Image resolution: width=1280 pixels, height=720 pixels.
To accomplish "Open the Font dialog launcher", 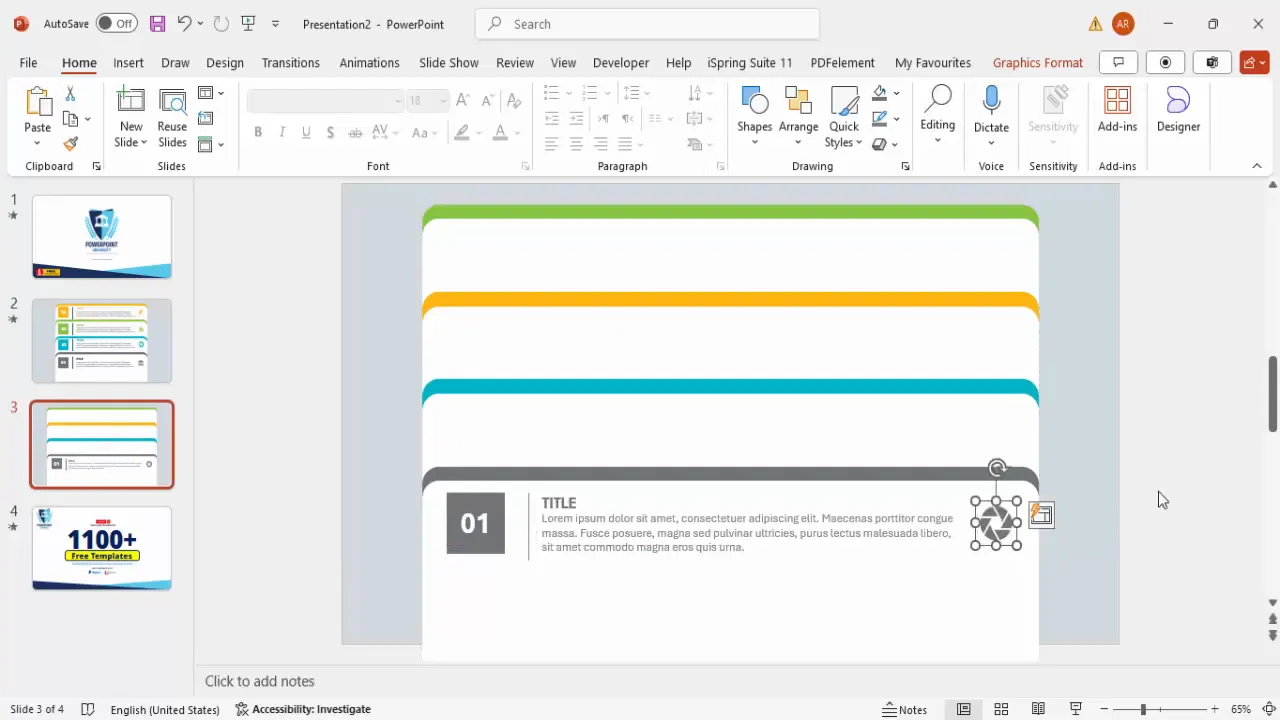I will tap(525, 166).
